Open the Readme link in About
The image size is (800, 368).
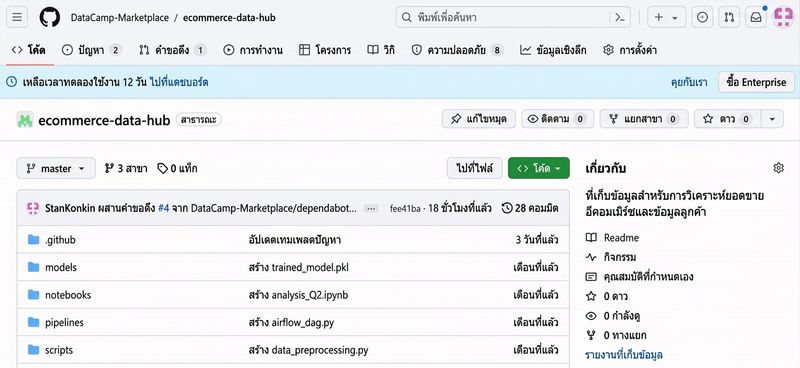(x=613, y=238)
